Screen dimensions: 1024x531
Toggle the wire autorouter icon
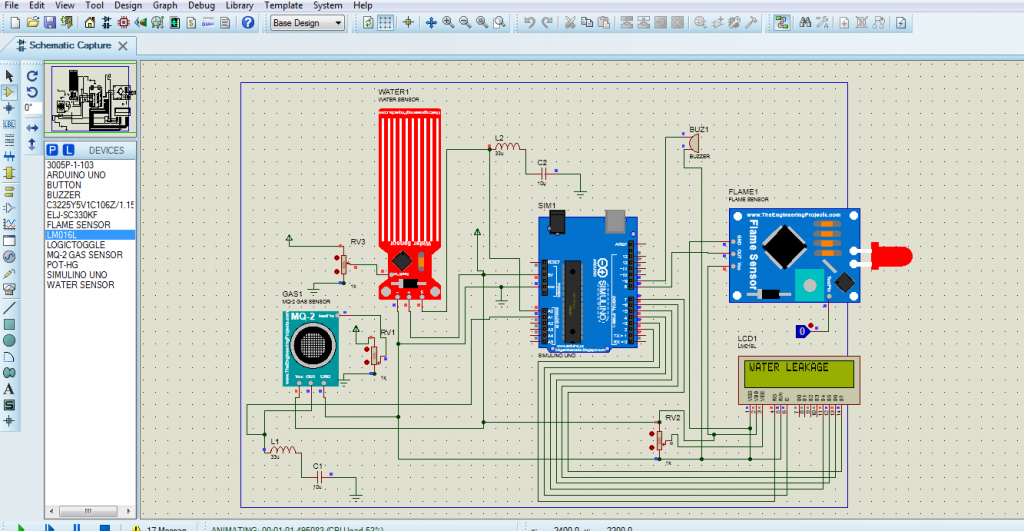click(x=782, y=23)
